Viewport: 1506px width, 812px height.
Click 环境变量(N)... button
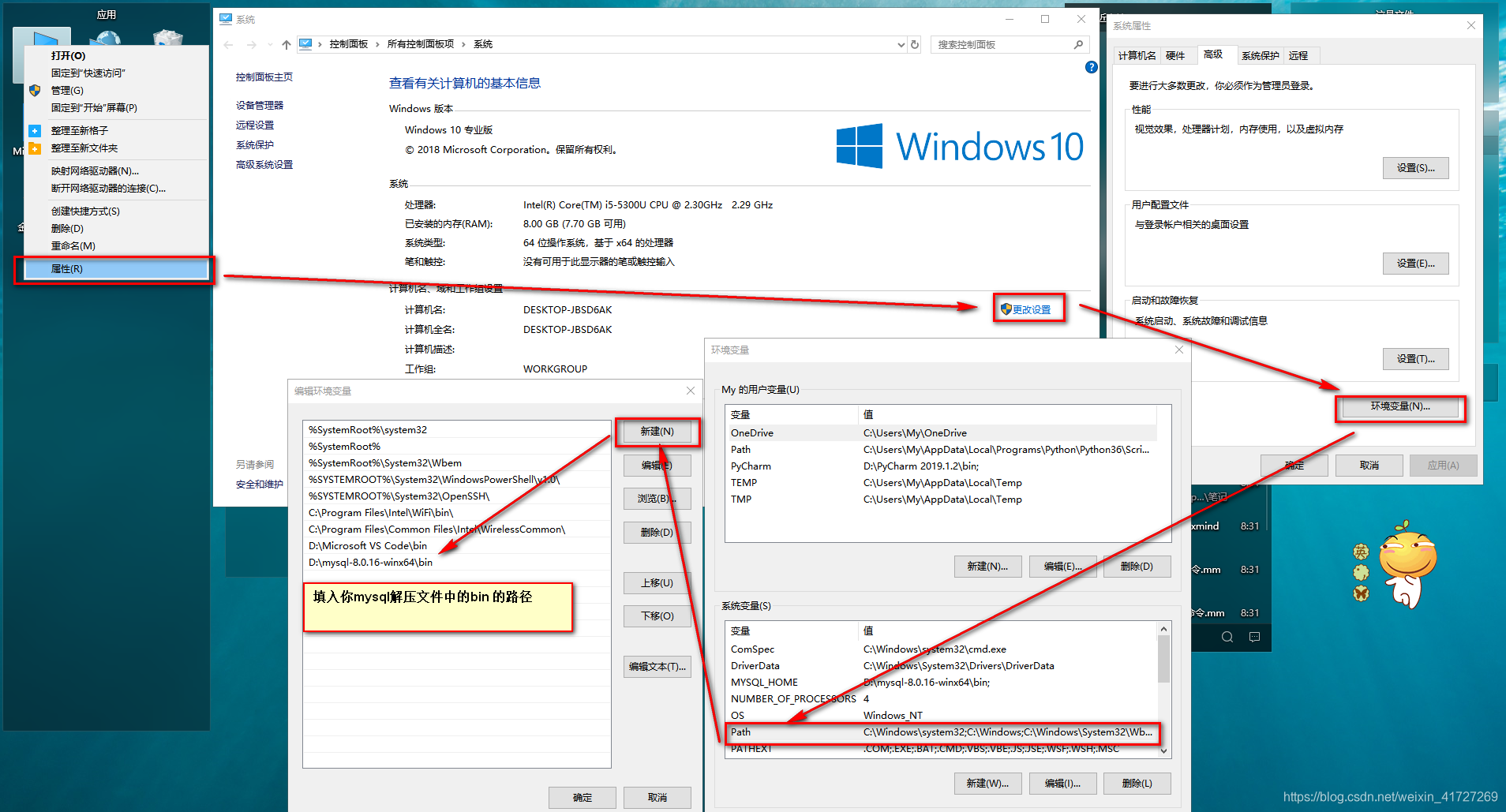tap(1400, 406)
